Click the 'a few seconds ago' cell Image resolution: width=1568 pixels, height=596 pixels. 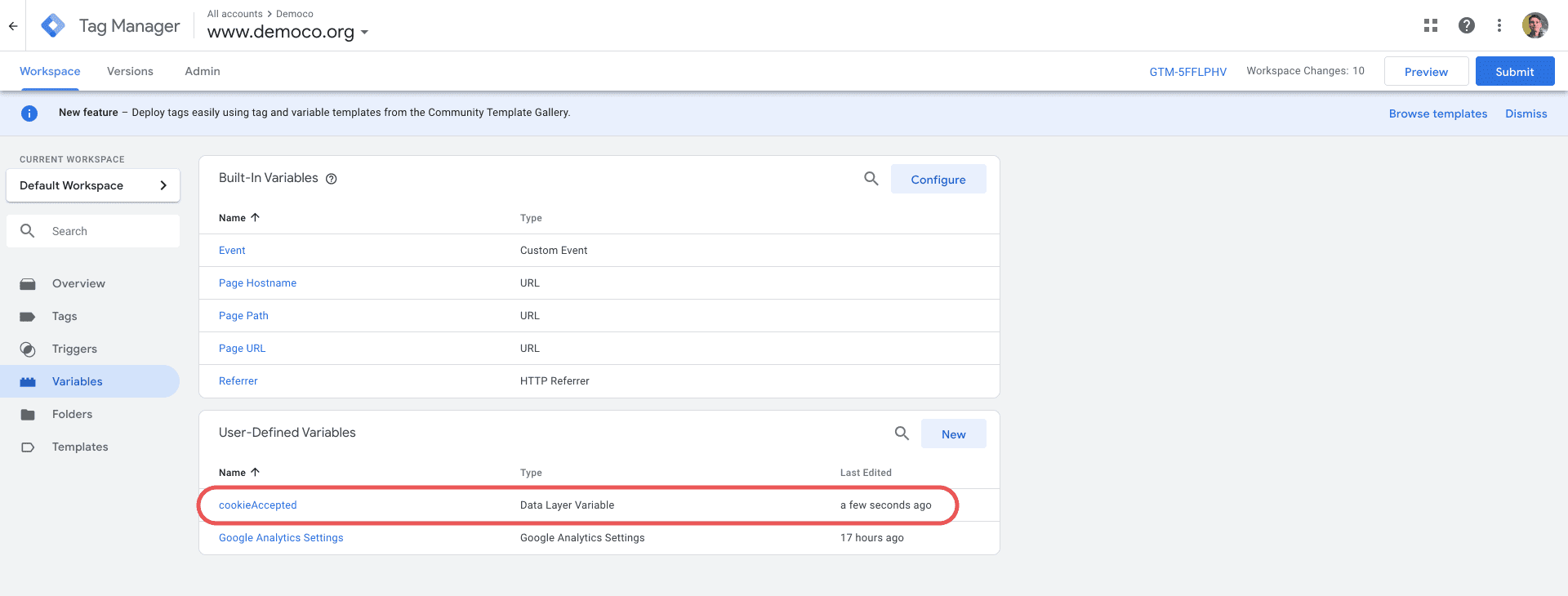(885, 505)
